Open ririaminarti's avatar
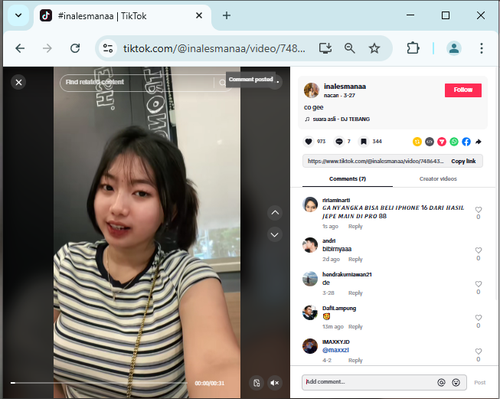500x399 pixels. point(310,205)
